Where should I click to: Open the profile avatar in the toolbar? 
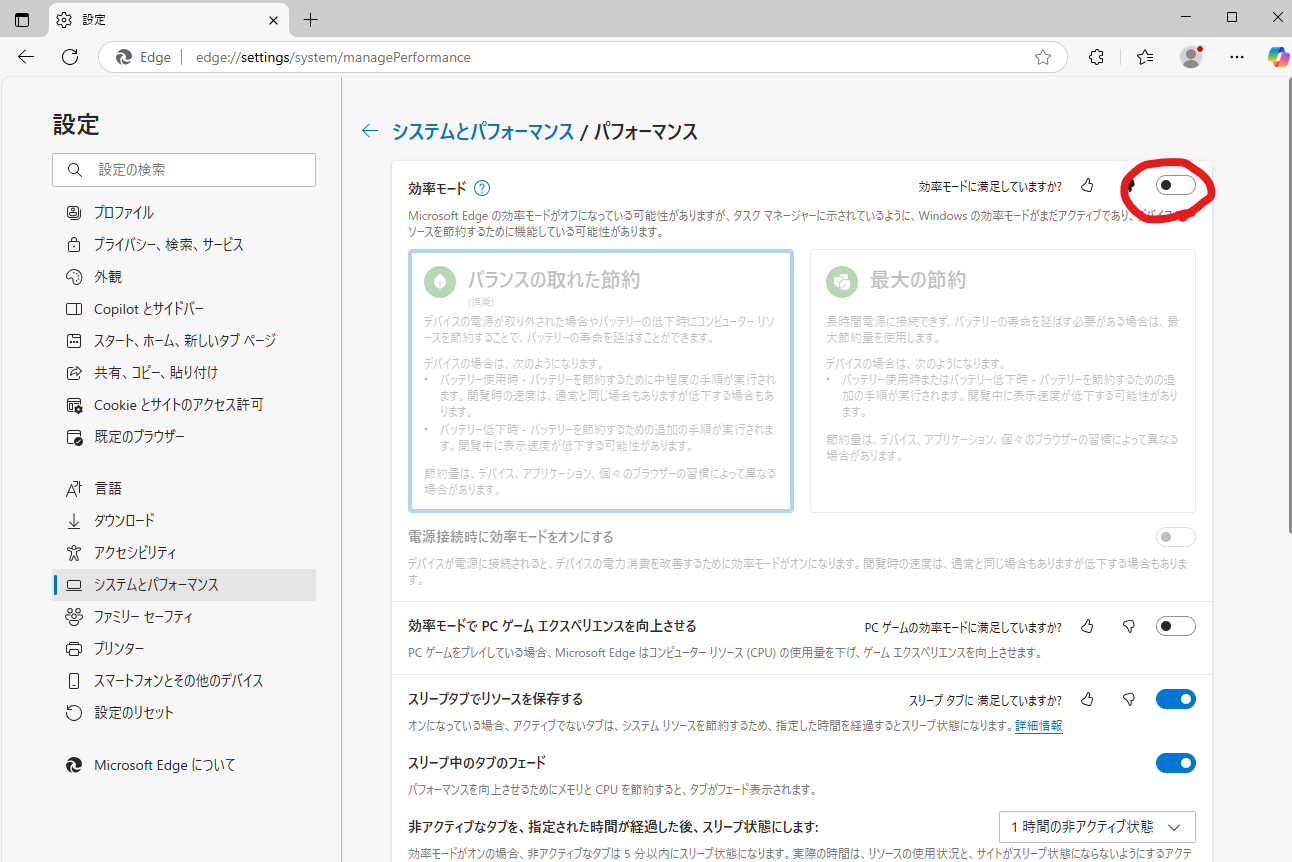click(x=1191, y=57)
